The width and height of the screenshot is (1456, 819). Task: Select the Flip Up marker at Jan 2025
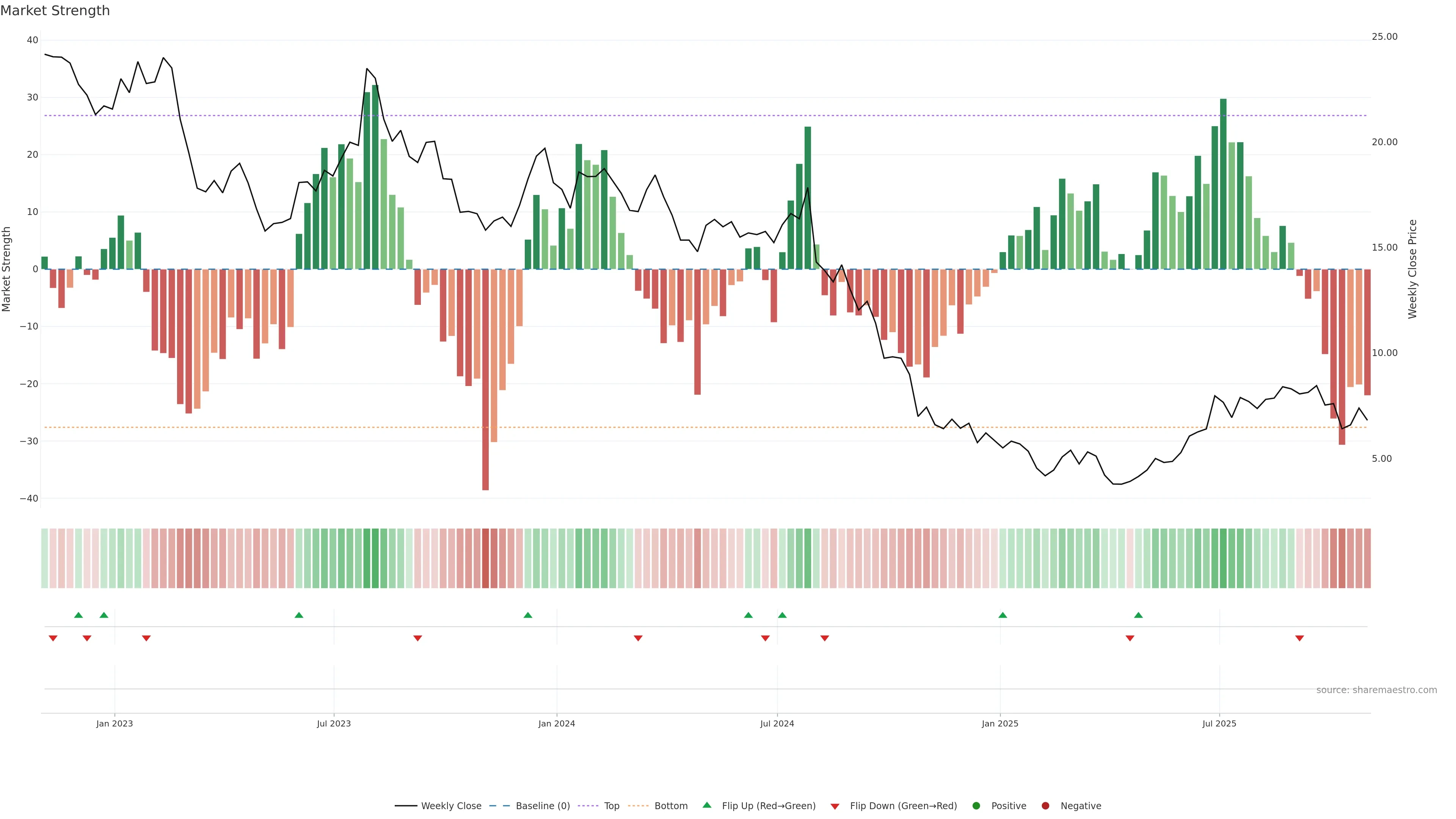point(1003,615)
